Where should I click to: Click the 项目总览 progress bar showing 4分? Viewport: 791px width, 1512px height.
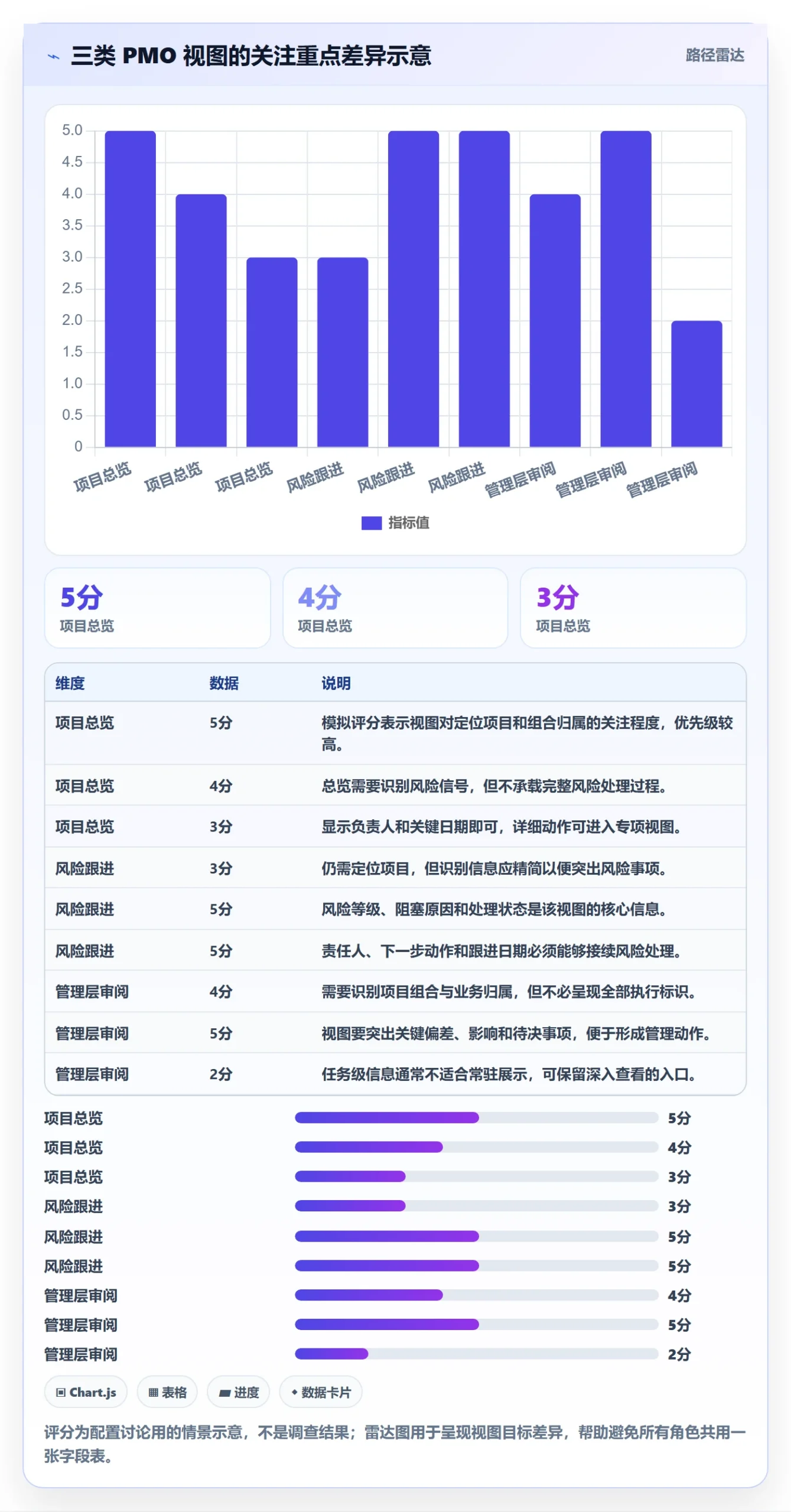(477, 1148)
